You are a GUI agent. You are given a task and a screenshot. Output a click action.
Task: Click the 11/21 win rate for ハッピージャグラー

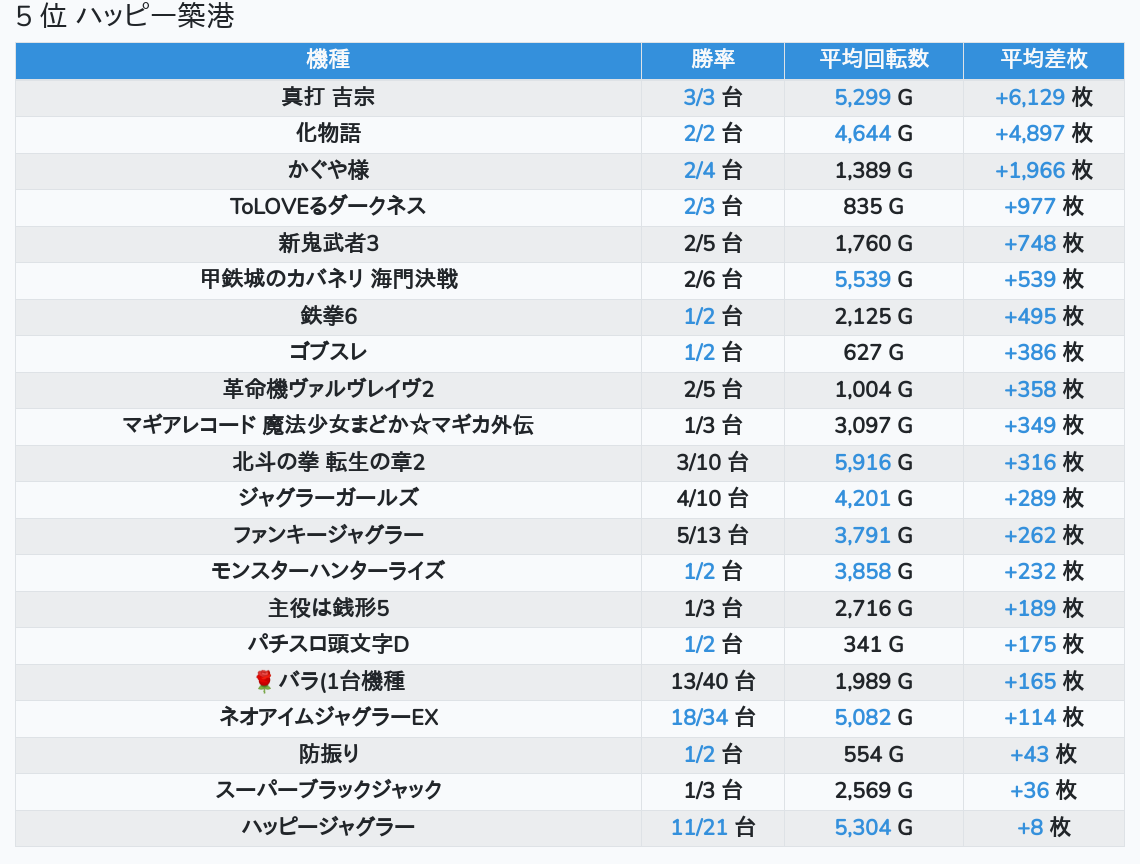700,827
